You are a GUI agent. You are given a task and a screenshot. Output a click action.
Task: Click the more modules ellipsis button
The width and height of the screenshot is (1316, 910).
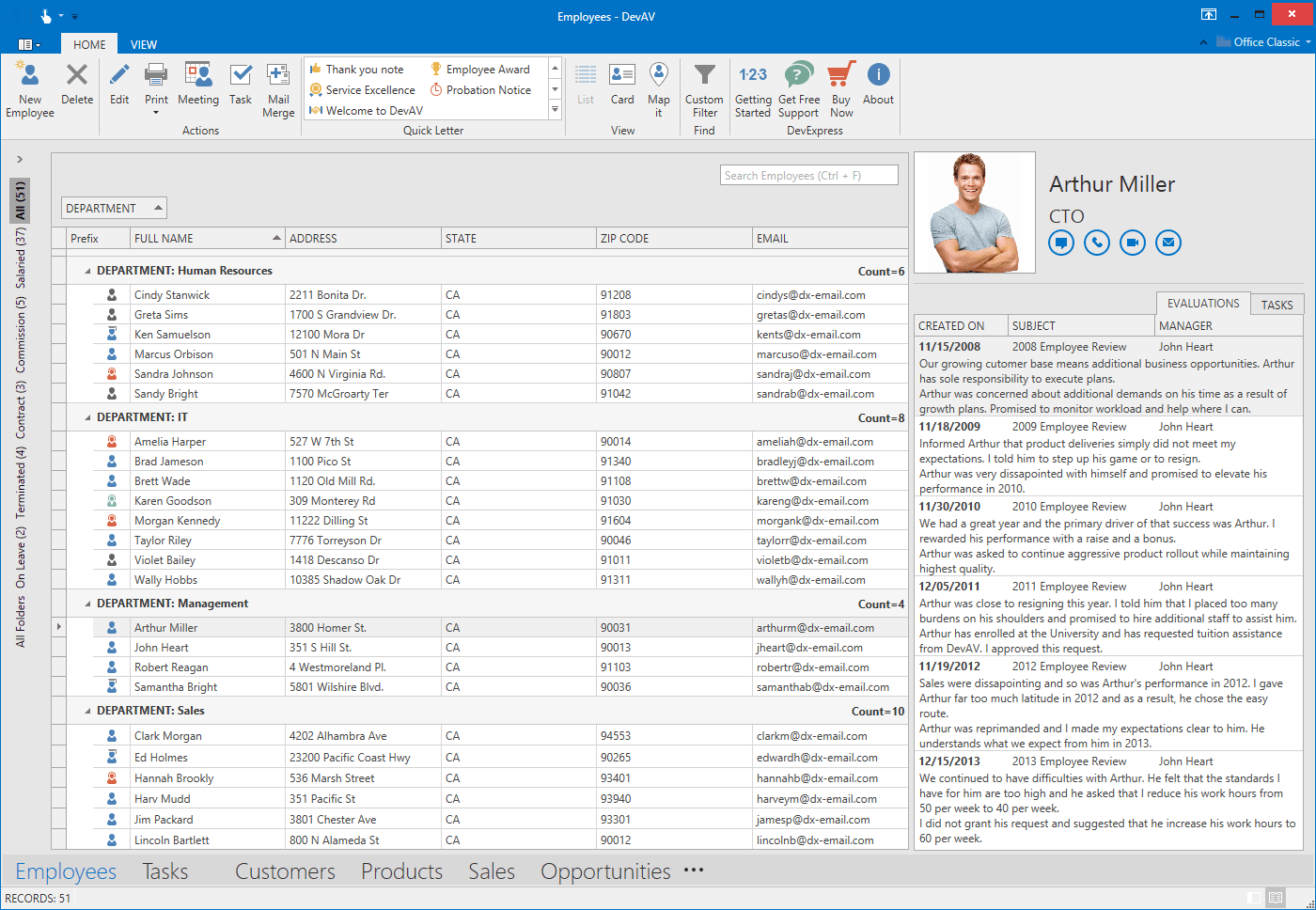694,871
